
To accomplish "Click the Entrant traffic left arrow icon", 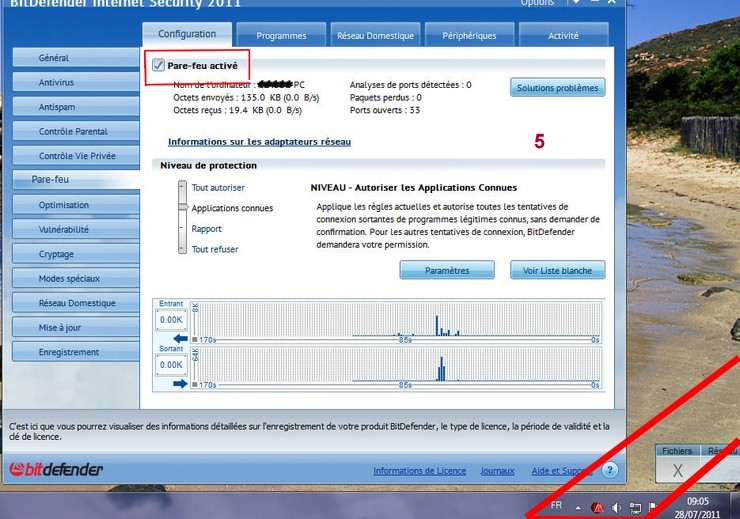I will point(180,338).
